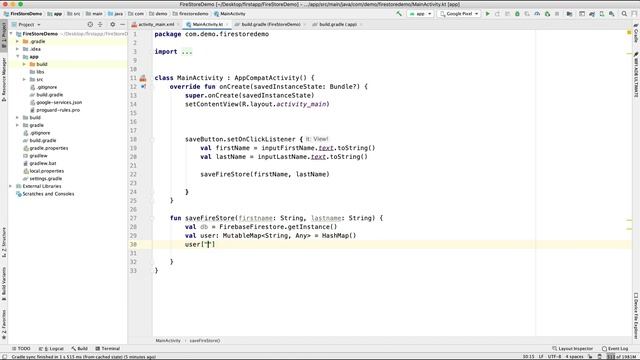640x360 pixels.
Task: Open Device File Explorer side panel
Action: coord(636,316)
